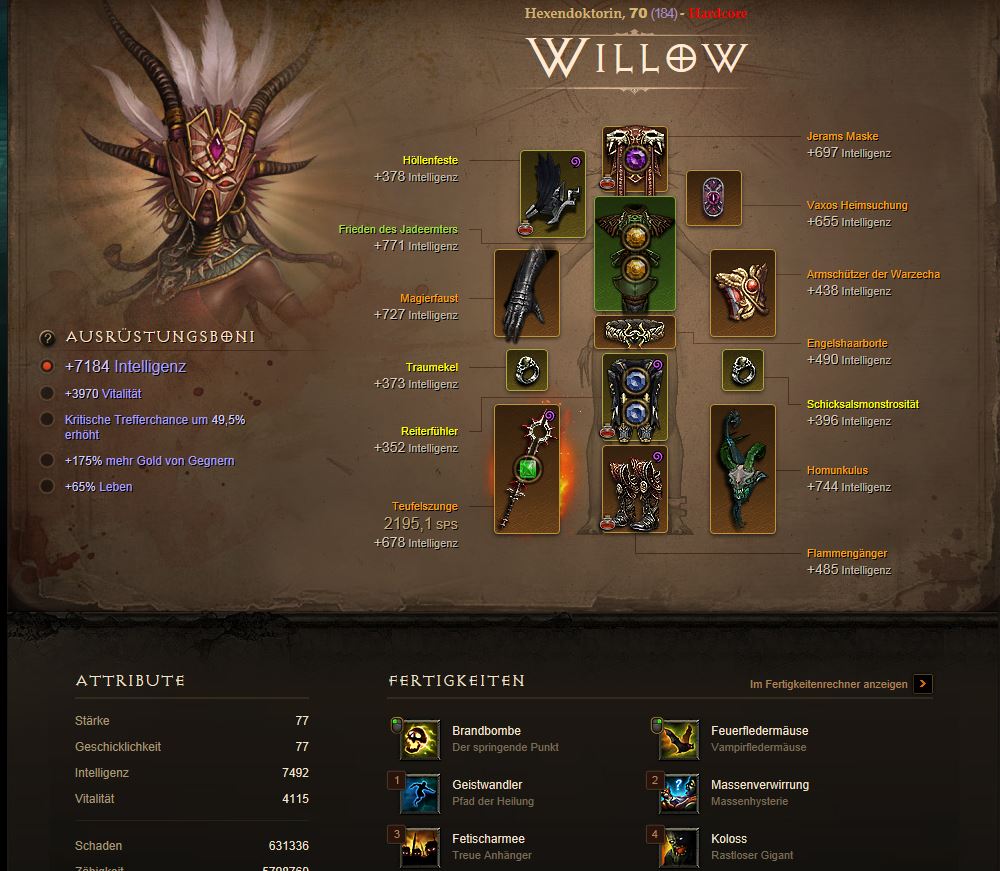Select the Höllenfeste shoulder armor icon
Screen dimensions: 1000x871
click(552, 194)
